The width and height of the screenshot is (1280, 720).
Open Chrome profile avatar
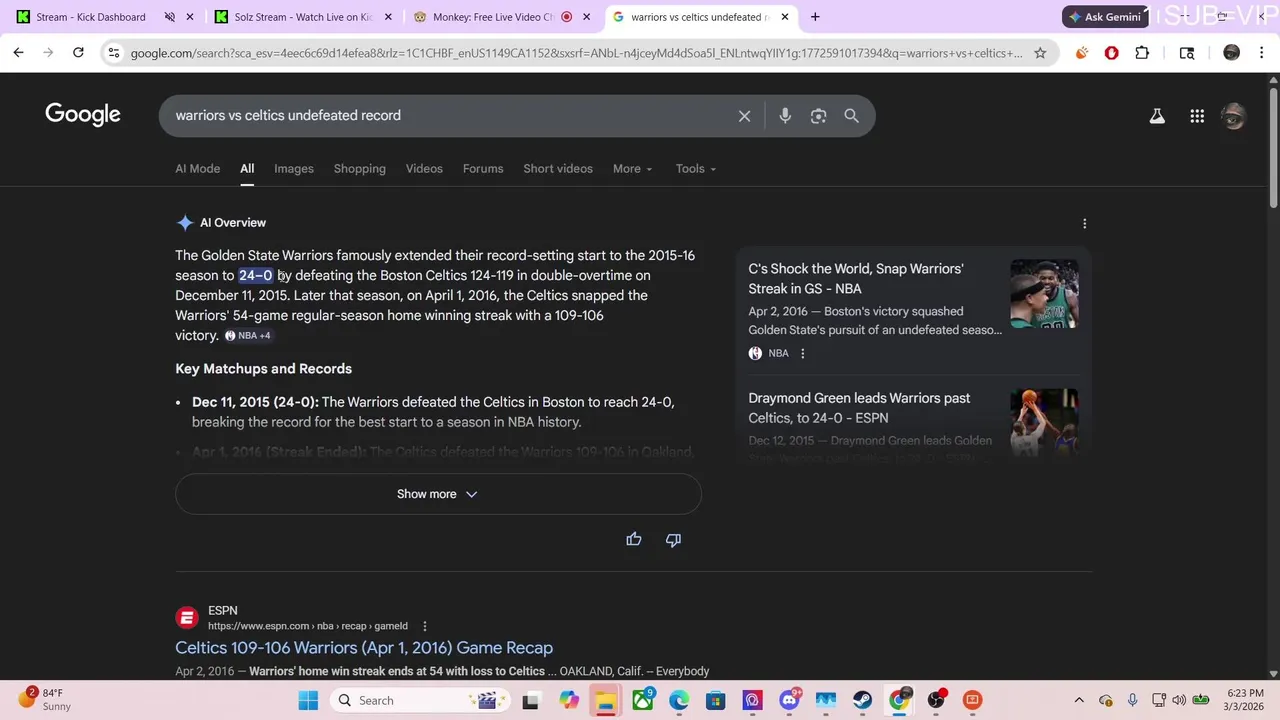tap(1232, 53)
